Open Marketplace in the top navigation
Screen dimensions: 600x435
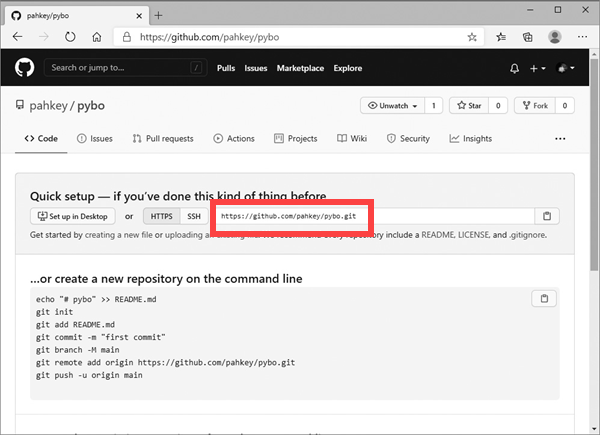coord(300,68)
